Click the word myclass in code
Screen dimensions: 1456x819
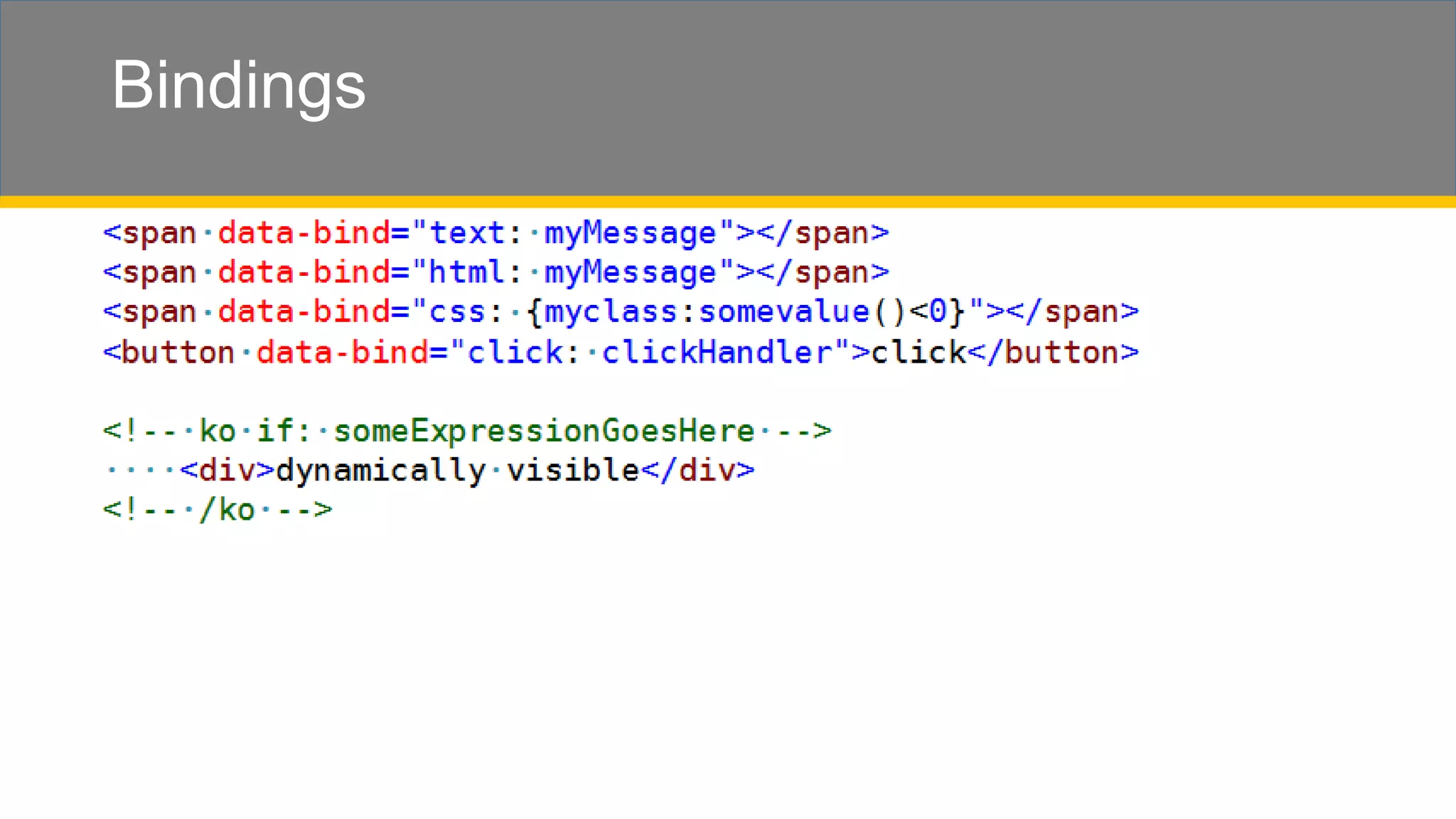[611, 312]
